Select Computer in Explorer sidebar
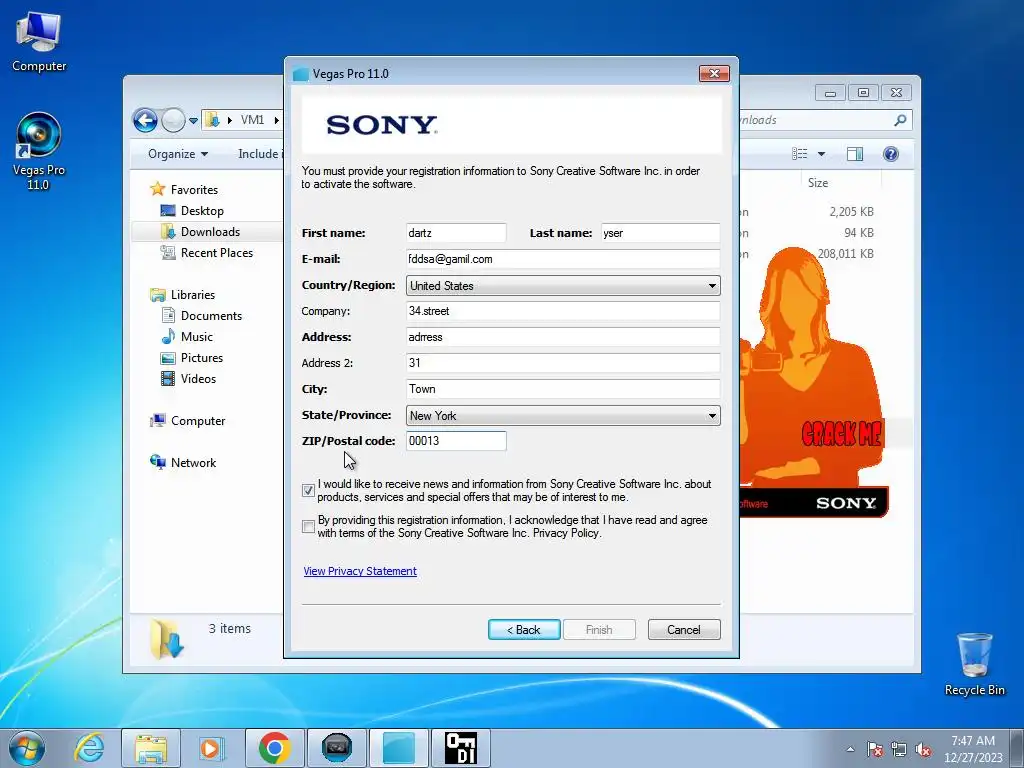 (x=198, y=421)
